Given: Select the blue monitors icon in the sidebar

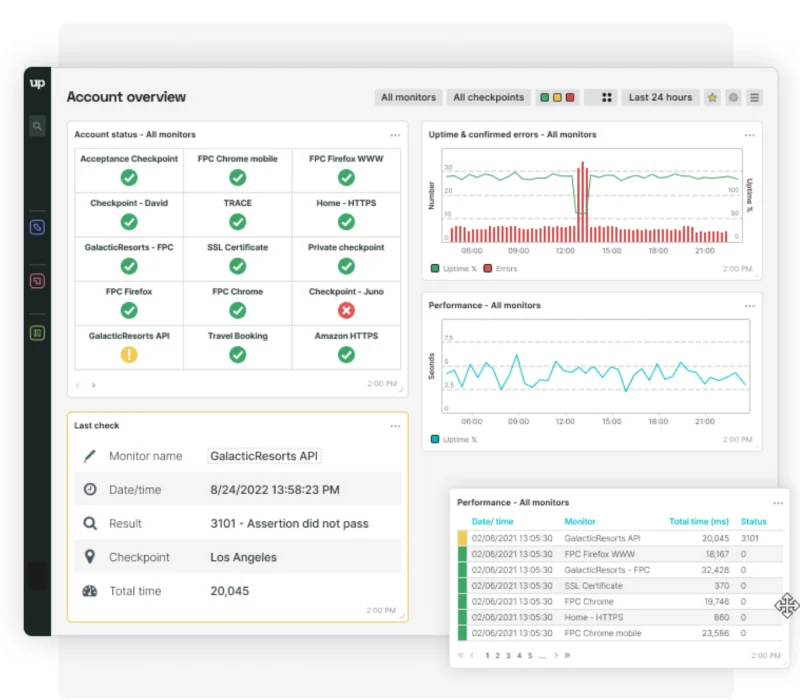Looking at the screenshot, I should pyautogui.click(x=36, y=227).
